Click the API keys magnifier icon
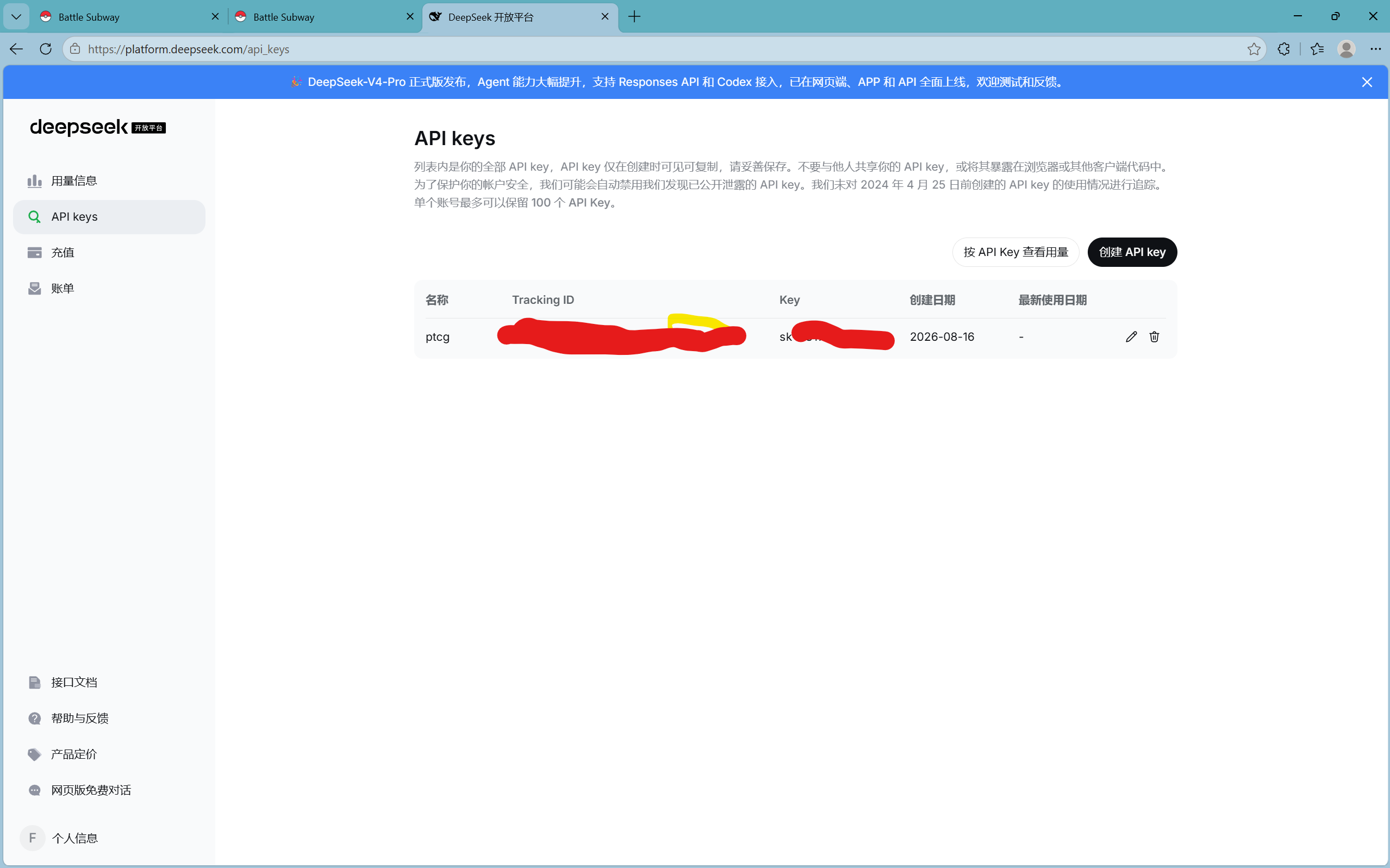 34,217
